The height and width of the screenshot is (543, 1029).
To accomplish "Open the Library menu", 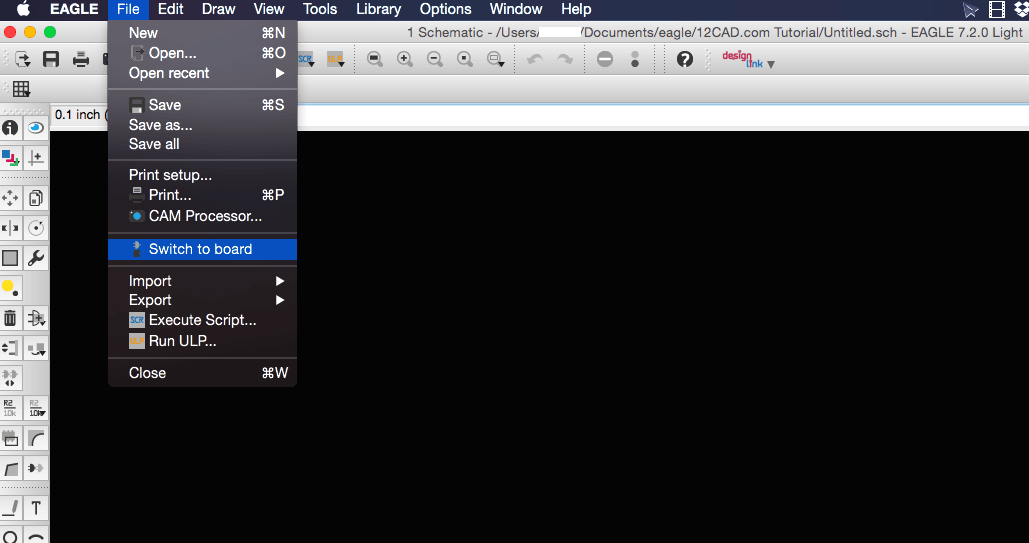I will click(379, 9).
